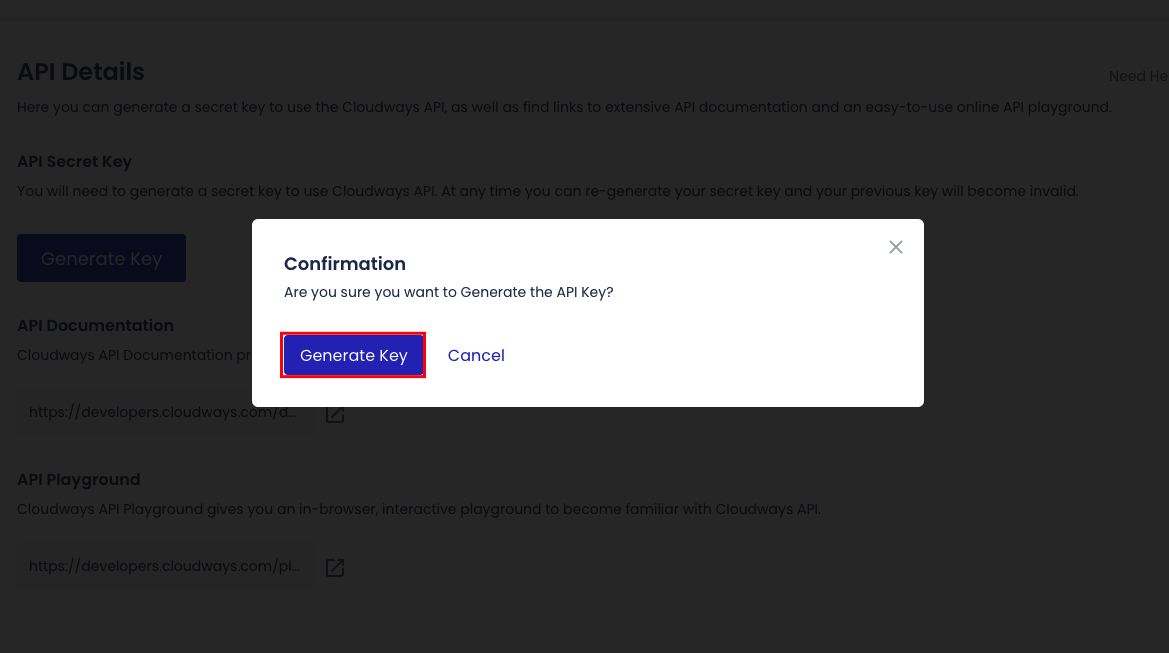Click the confirmation question text
This screenshot has width=1169, height=653.
450,291
